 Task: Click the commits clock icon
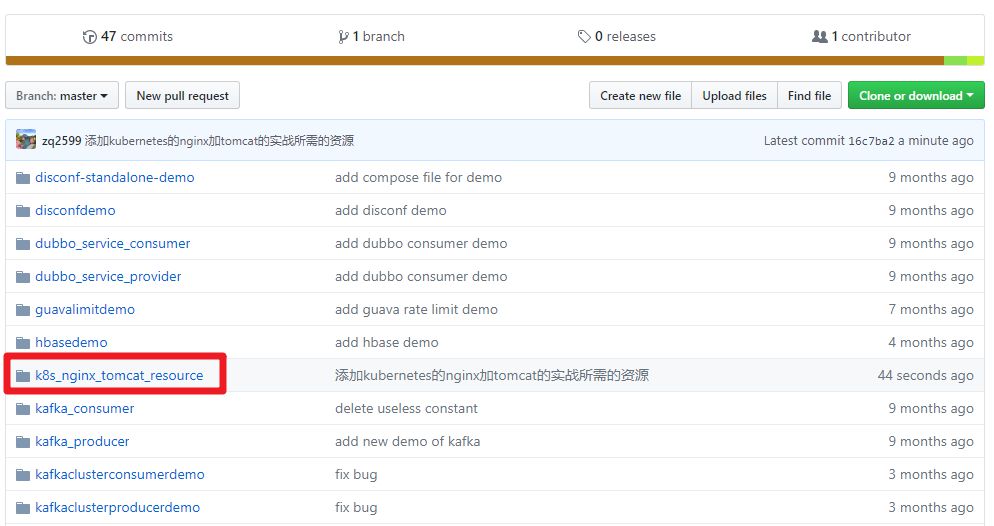pyautogui.click(x=89, y=37)
